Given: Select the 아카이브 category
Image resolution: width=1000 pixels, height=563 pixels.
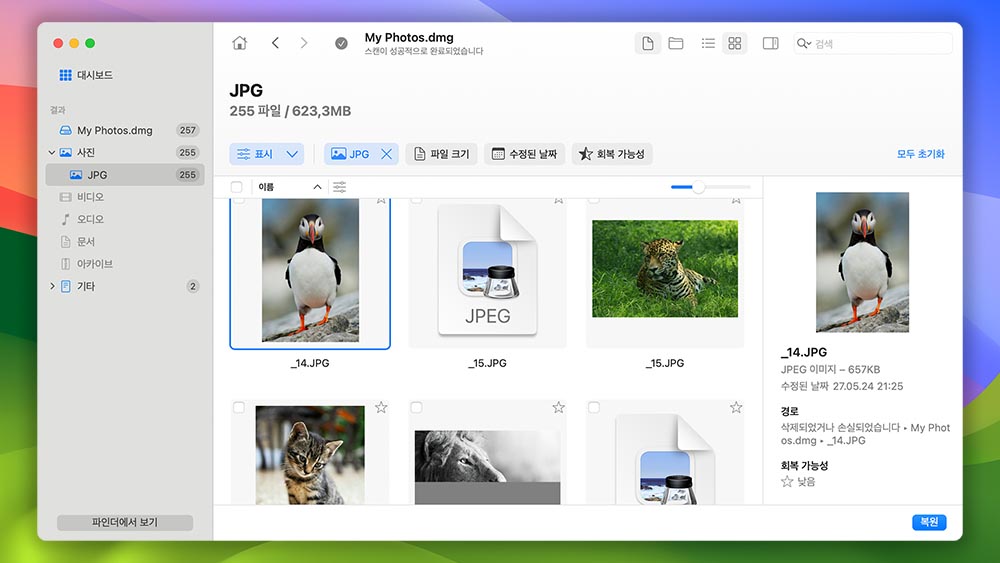Looking at the screenshot, I should (x=125, y=264).
